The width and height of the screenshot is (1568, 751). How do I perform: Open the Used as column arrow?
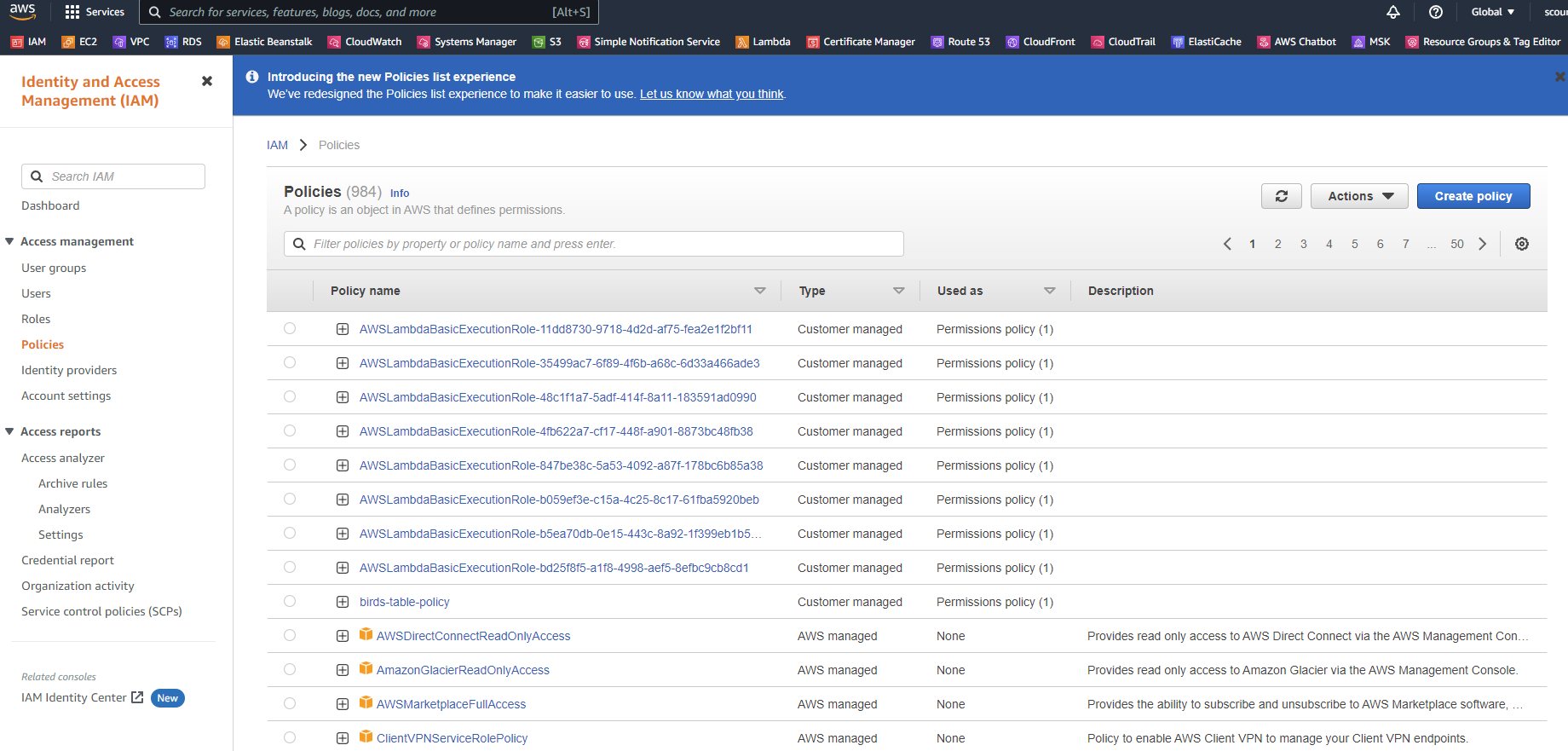(x=1050, y=291)
